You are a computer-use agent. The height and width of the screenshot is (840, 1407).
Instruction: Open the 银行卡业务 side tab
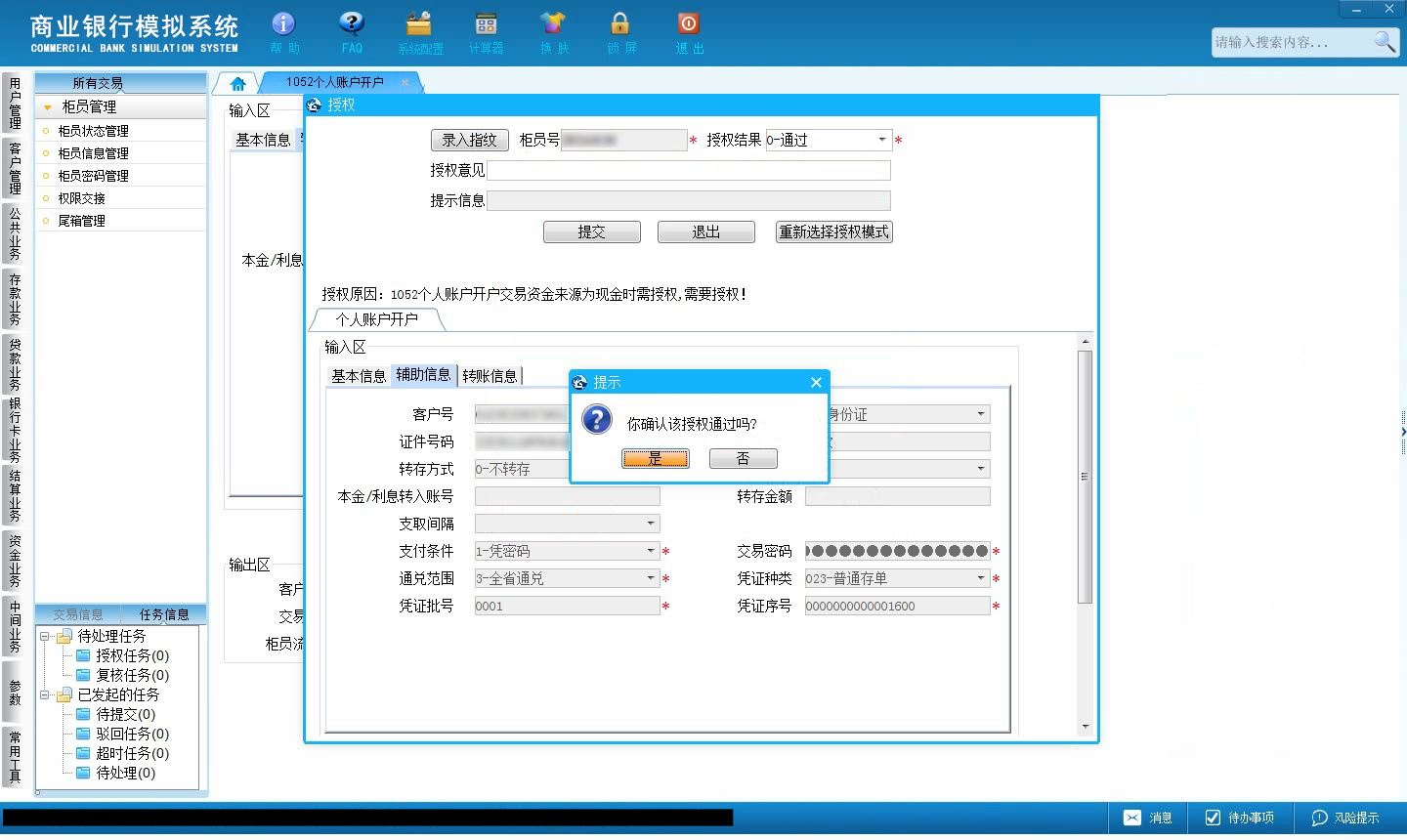coord(15,430)
